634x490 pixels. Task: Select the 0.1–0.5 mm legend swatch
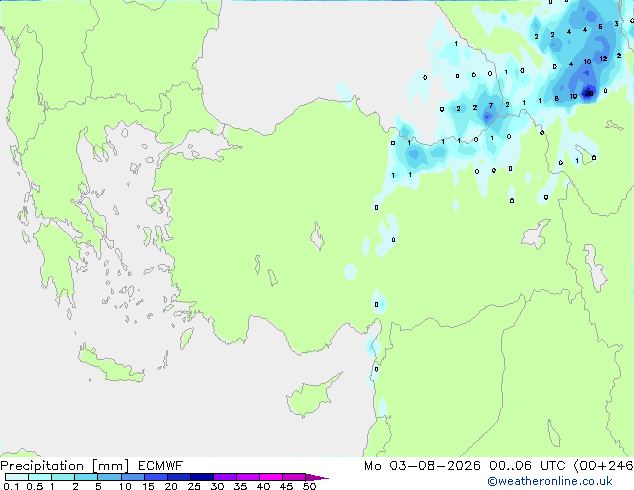coord(17,477)
